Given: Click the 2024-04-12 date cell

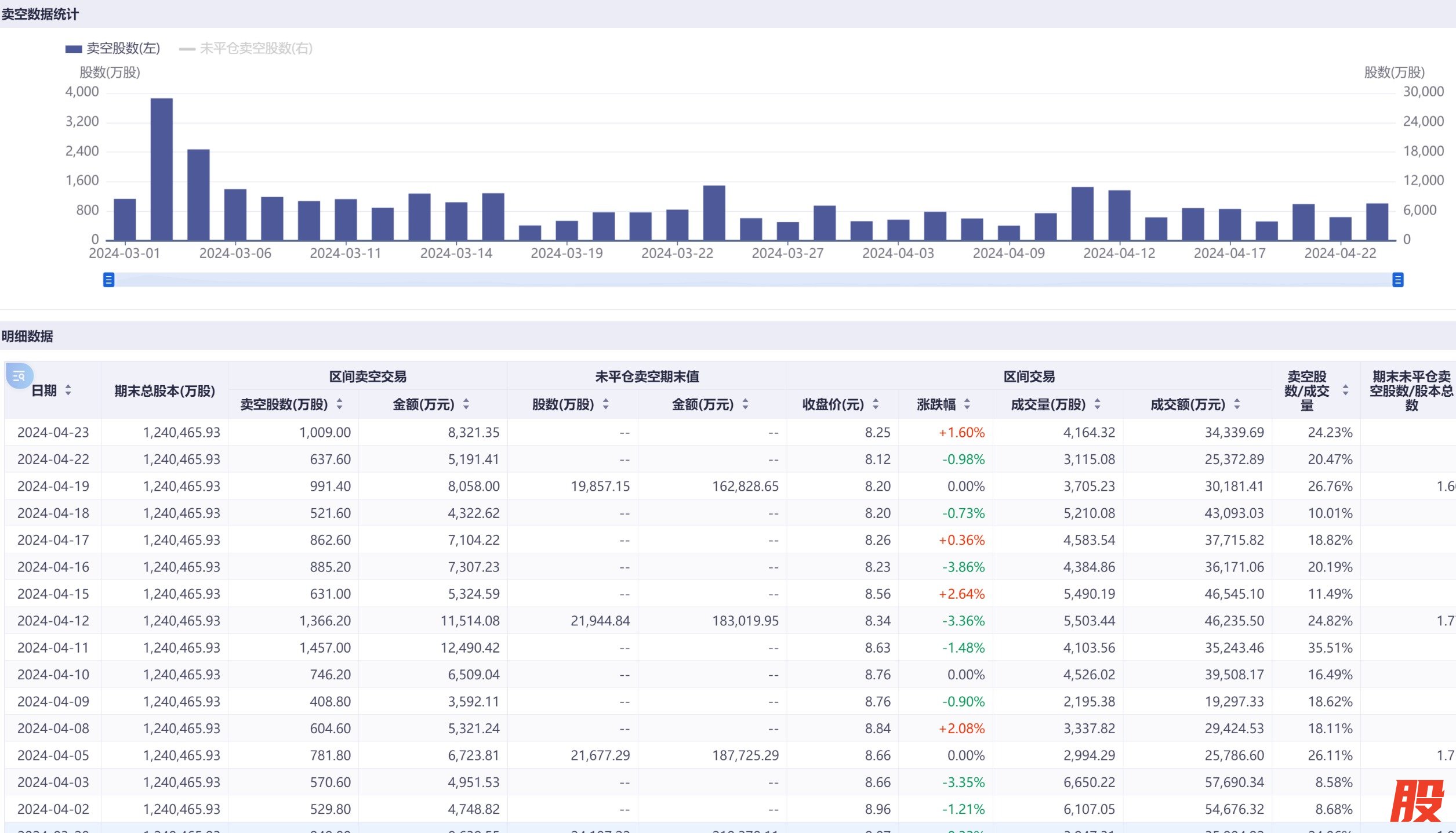Looking at the screenshot, I should [53, 621].
